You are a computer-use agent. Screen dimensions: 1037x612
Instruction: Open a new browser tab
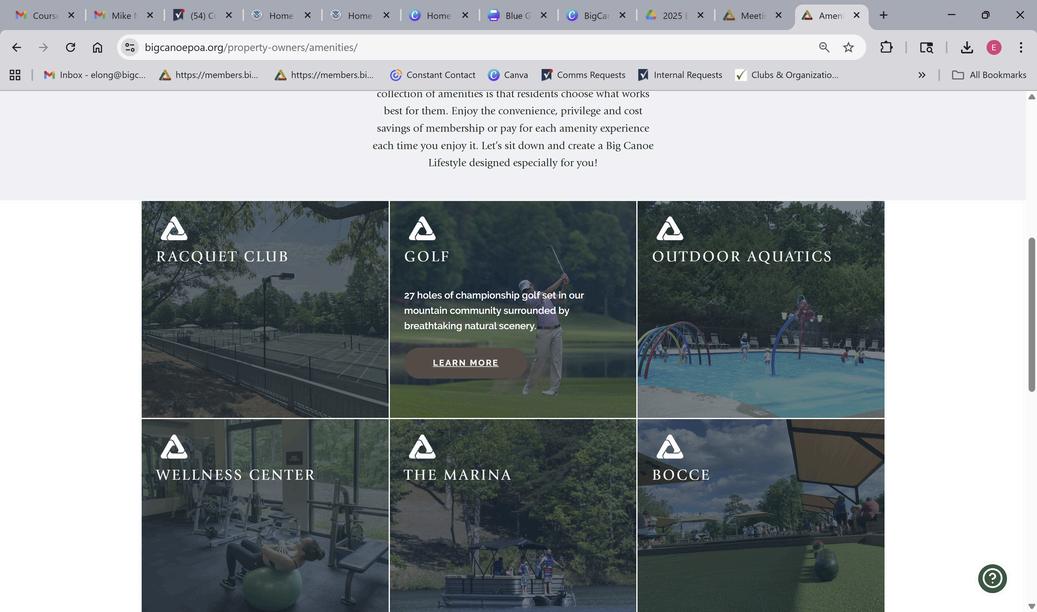coord(884,15)
